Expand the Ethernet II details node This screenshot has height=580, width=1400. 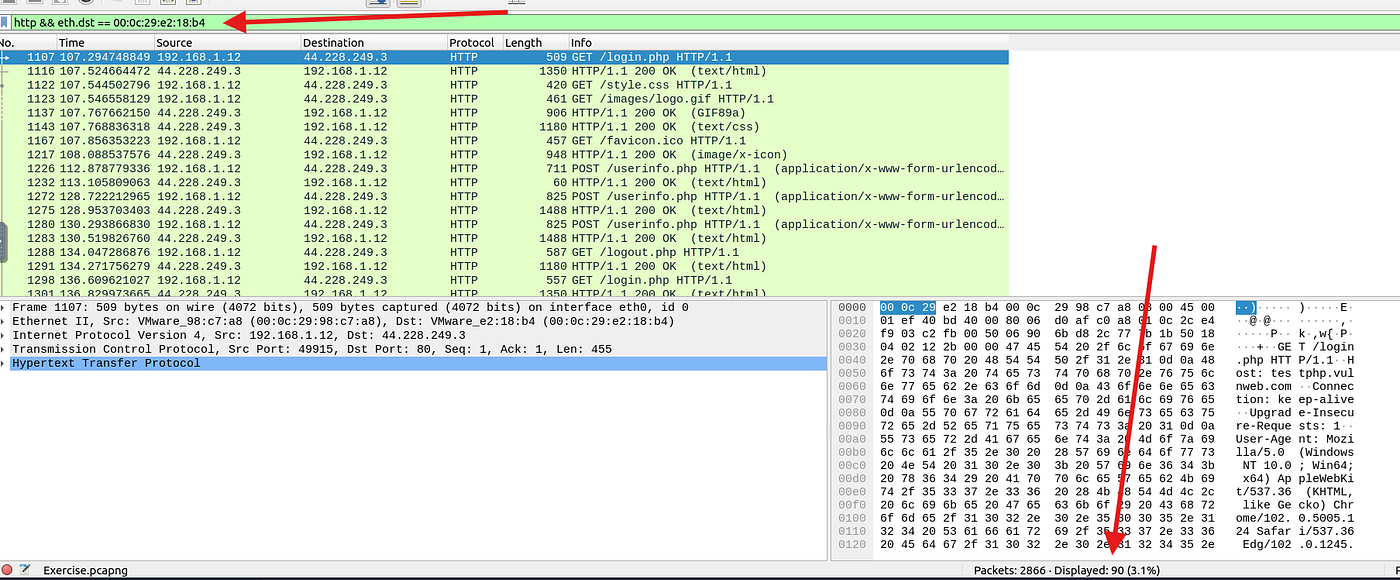[4, 321]
